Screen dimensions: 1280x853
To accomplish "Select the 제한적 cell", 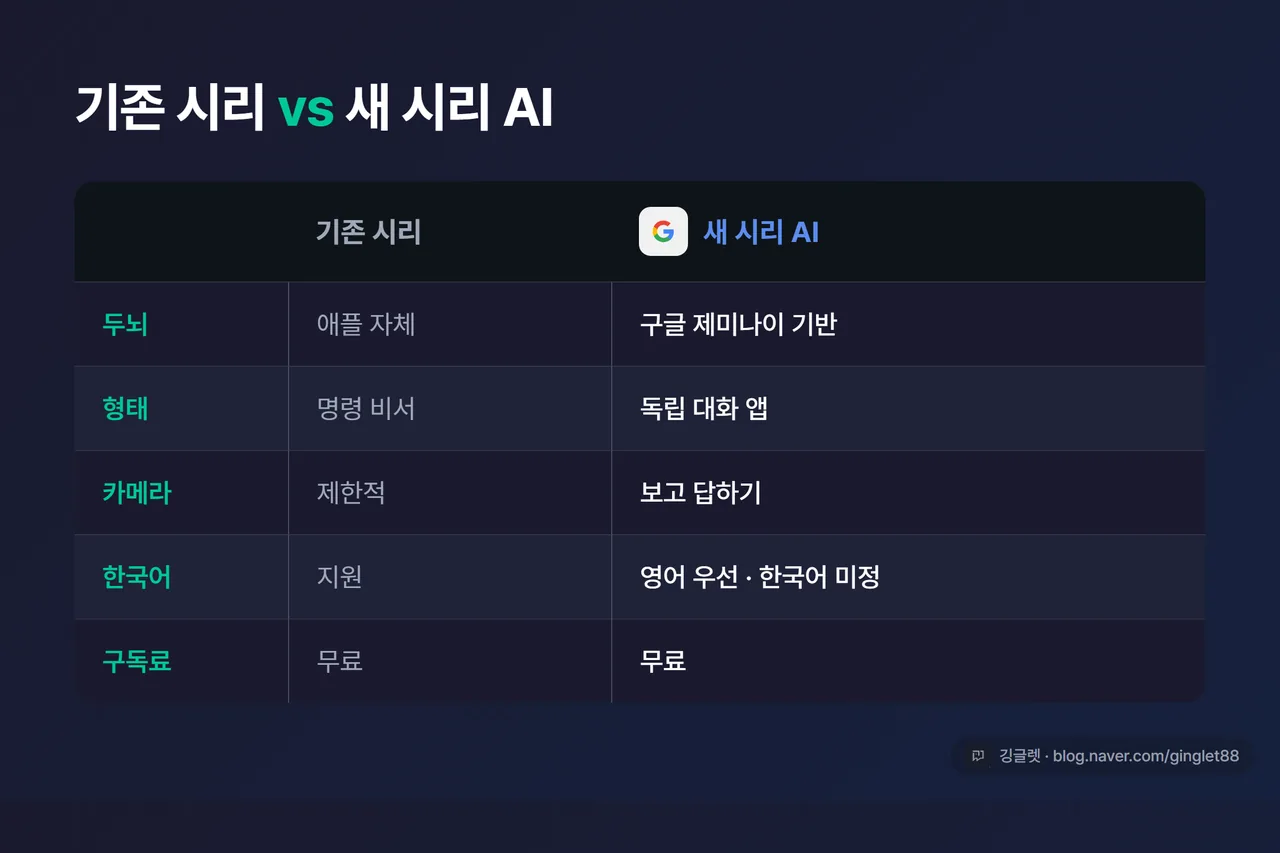I will [351, 492].
